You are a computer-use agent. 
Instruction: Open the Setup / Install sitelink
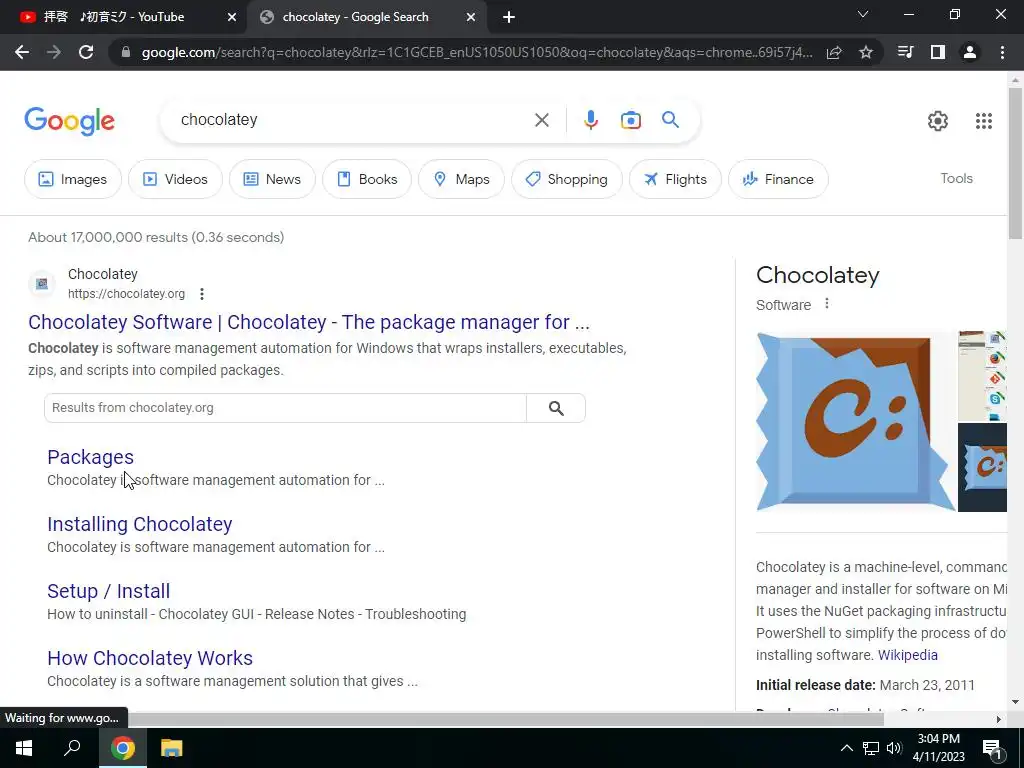click(x=108, y=591)
